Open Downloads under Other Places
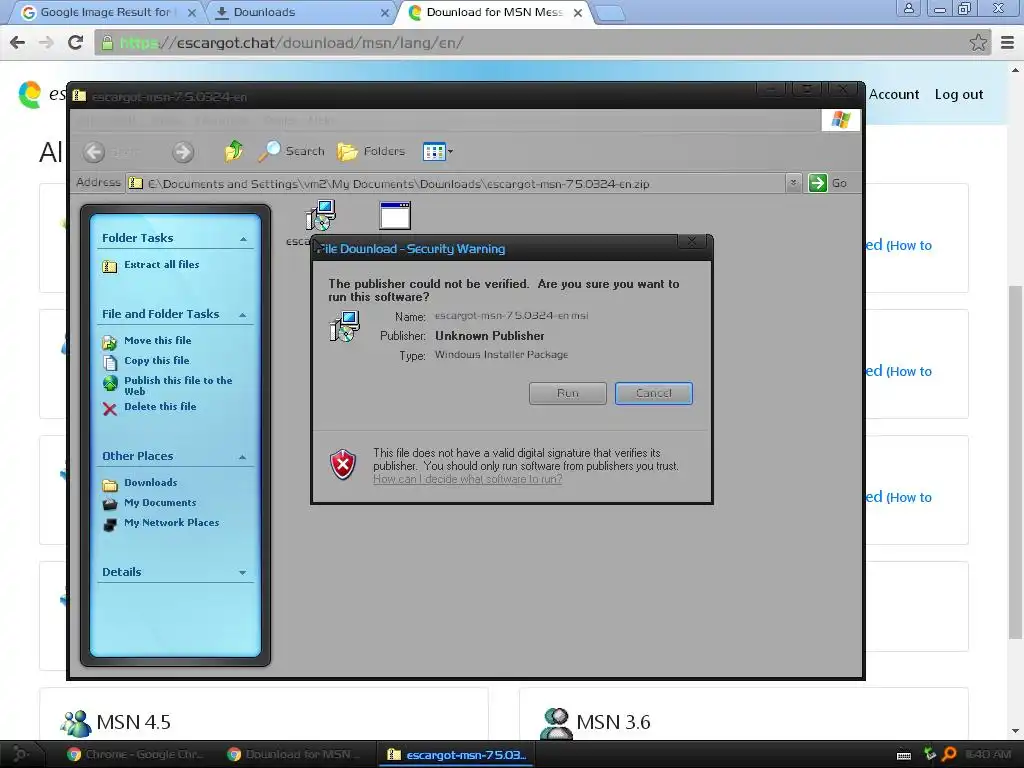1024x768 pixels. 150,483
